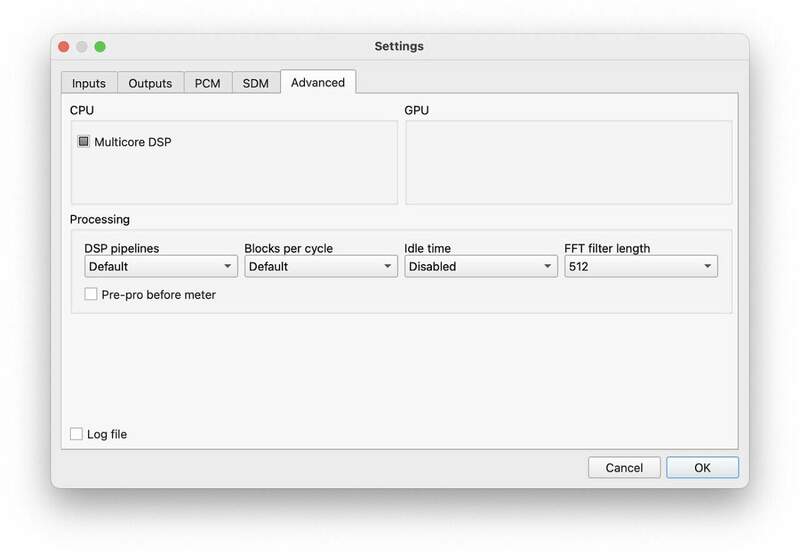800x555 pixels.
Task: Expand the FFT filter length dropdown
Action: pyautogui.click(x=640, y=267)
